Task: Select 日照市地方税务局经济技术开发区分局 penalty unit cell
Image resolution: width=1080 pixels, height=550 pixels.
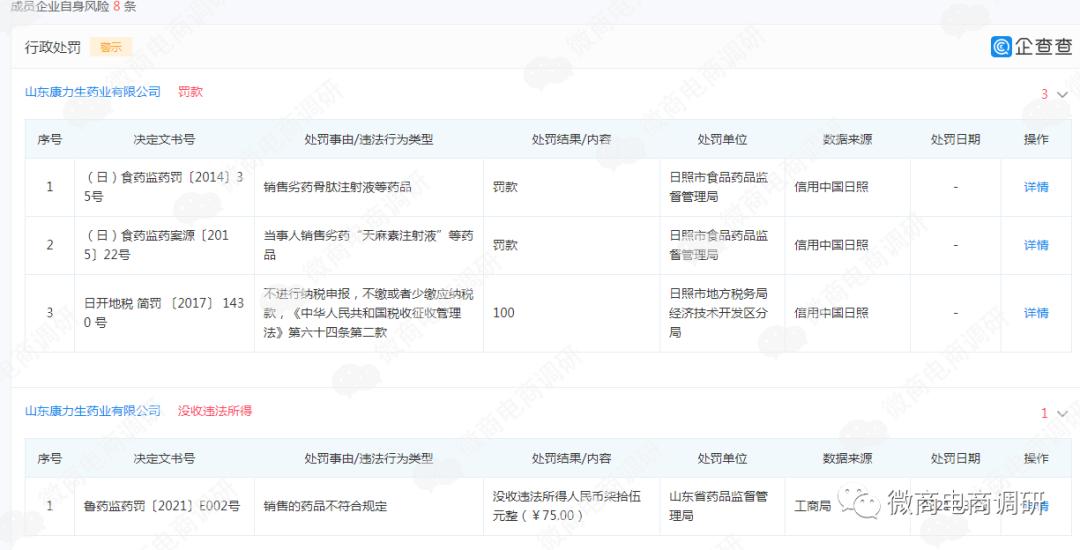Action: 718,313
